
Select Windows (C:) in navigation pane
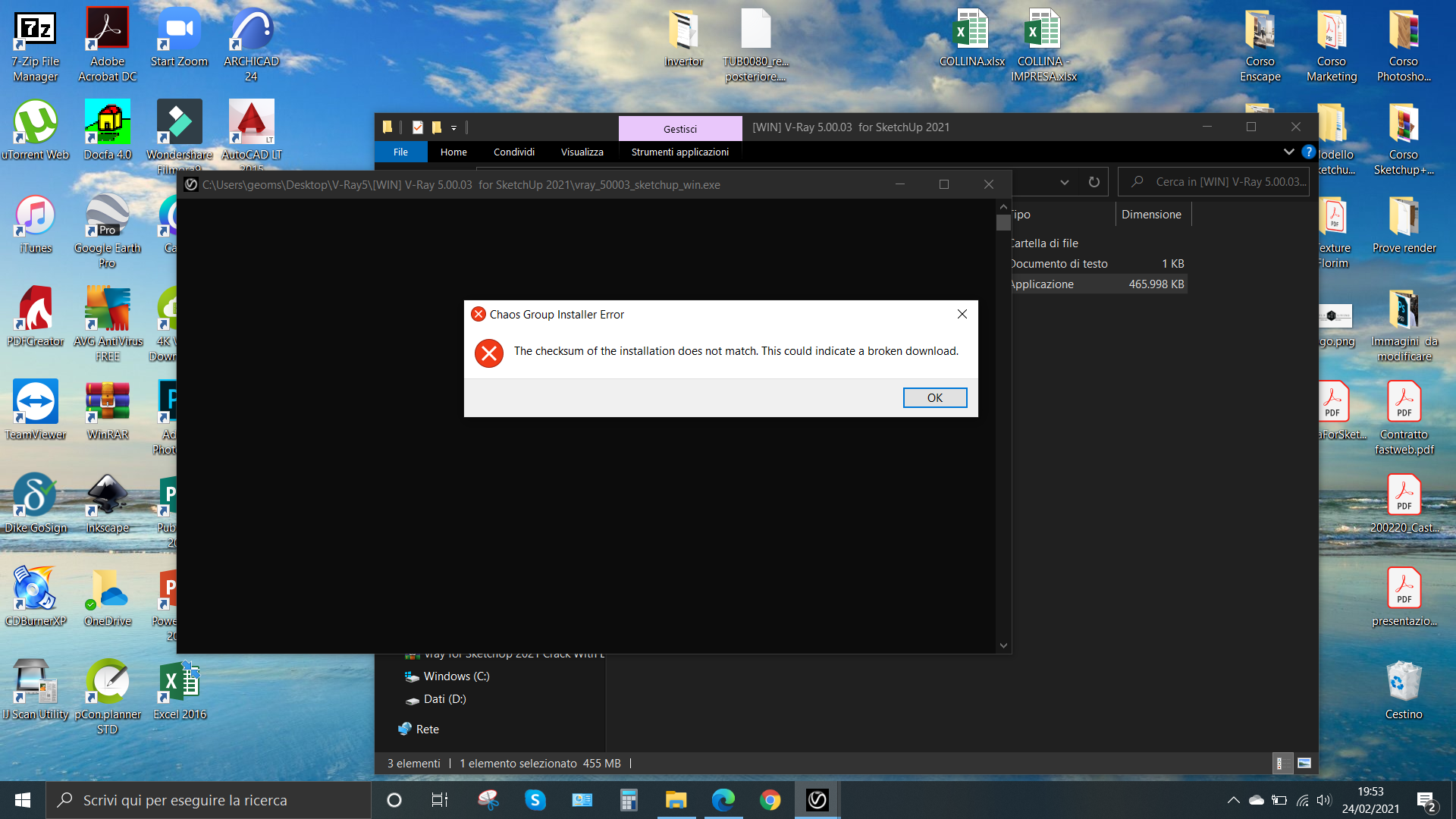(457, 676)
